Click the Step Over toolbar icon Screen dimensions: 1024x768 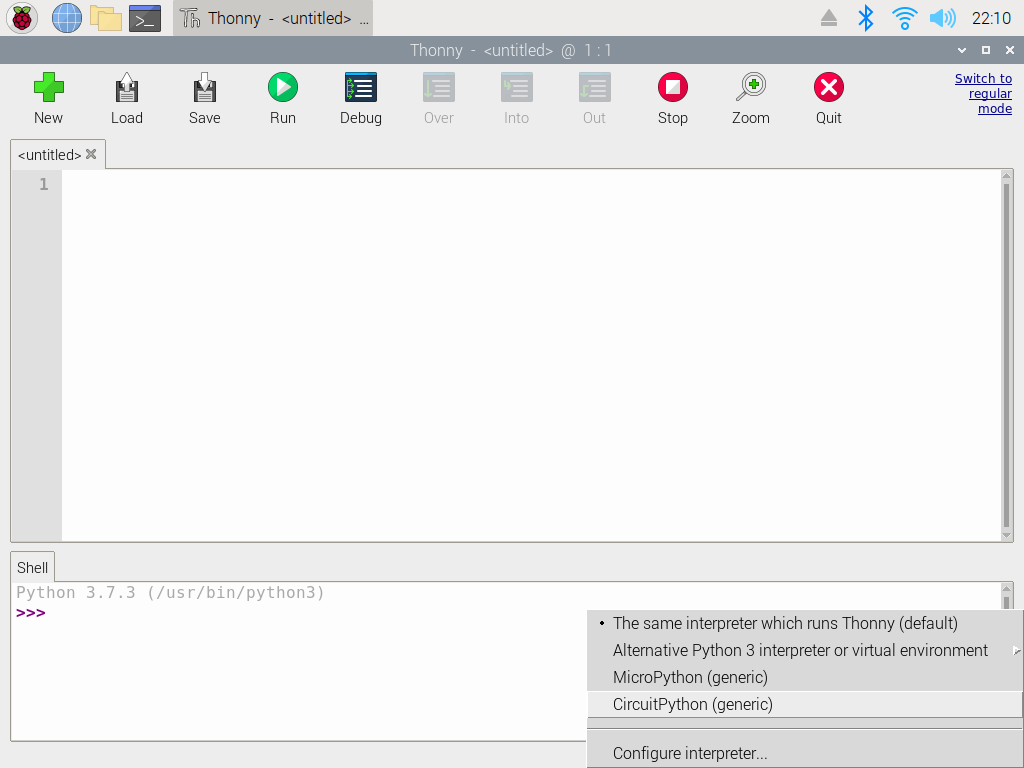point(438,88)
